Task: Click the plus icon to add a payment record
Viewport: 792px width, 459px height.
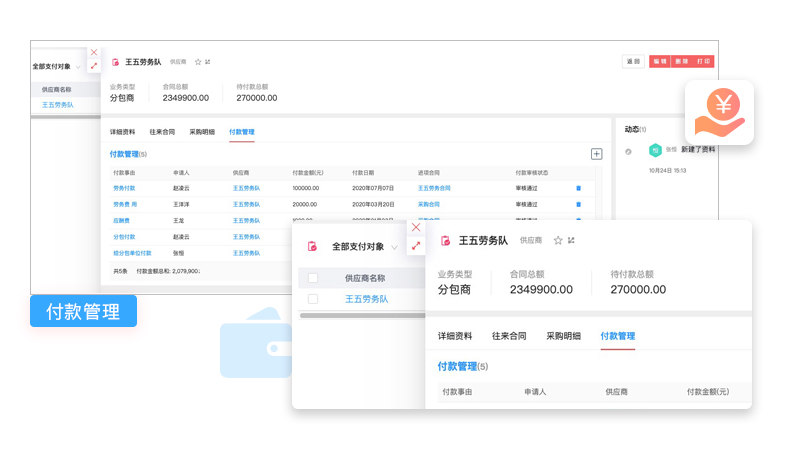Action: [596, 154]
